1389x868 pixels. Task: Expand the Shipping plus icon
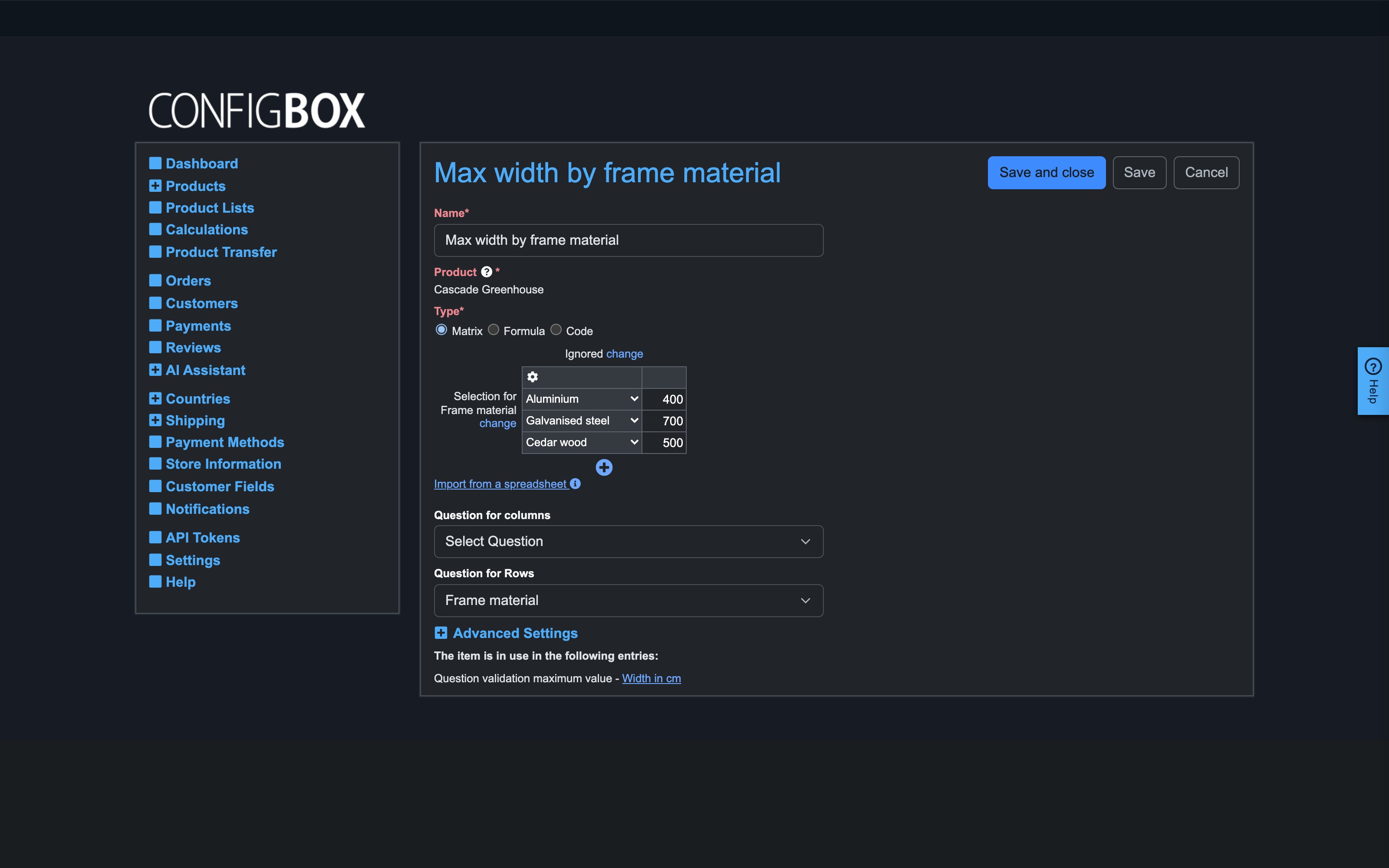155,420
